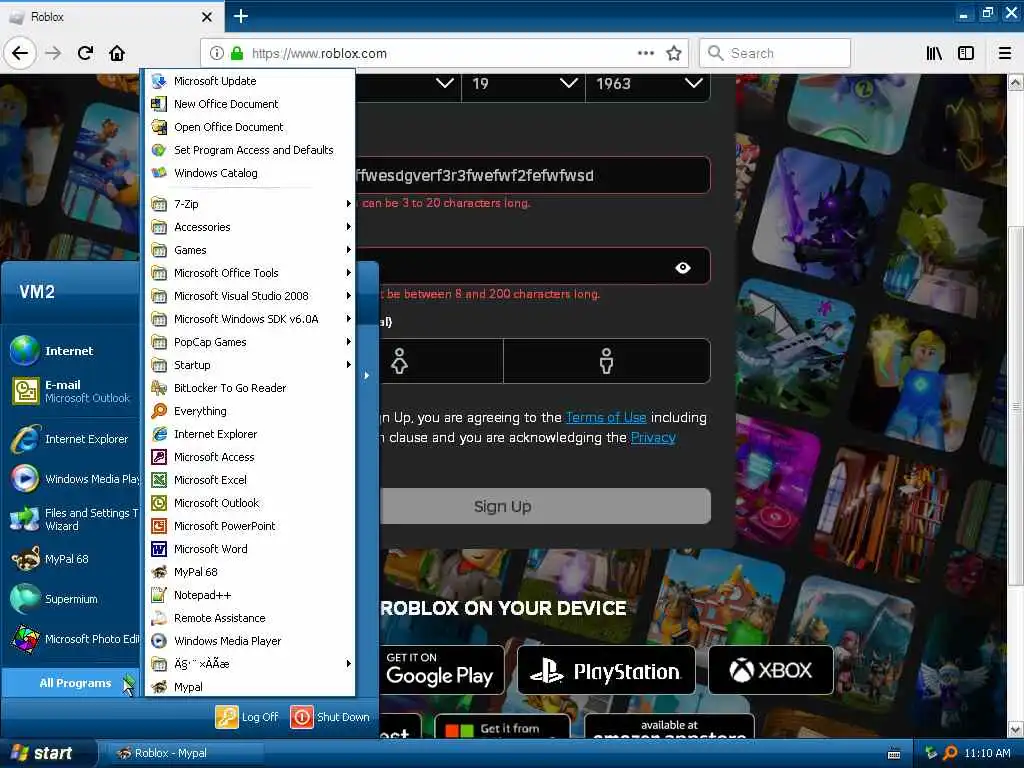
Task: Click the Xbox badge
Action: click(771, 670)
